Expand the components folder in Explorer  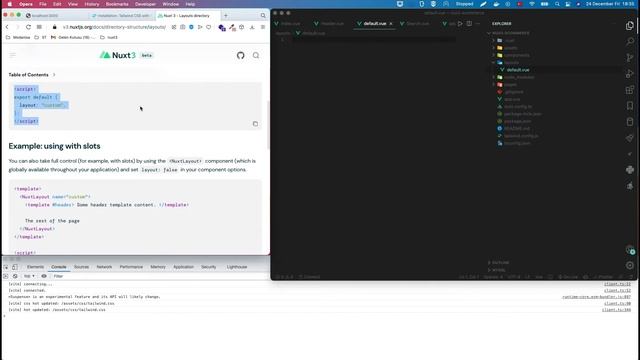[x=494, y=55]
